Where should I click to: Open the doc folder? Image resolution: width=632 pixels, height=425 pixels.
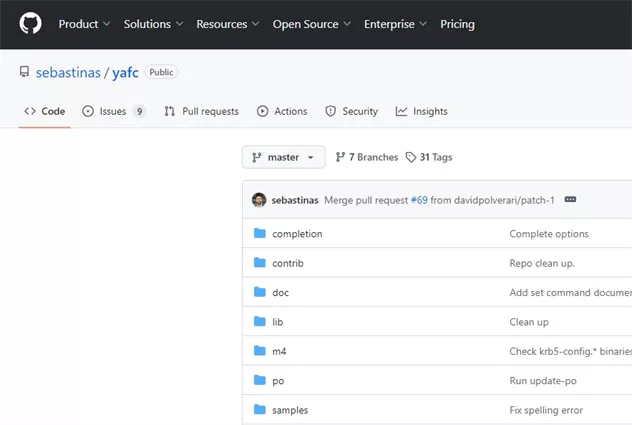pyautogui.click(x=281, y=293)
